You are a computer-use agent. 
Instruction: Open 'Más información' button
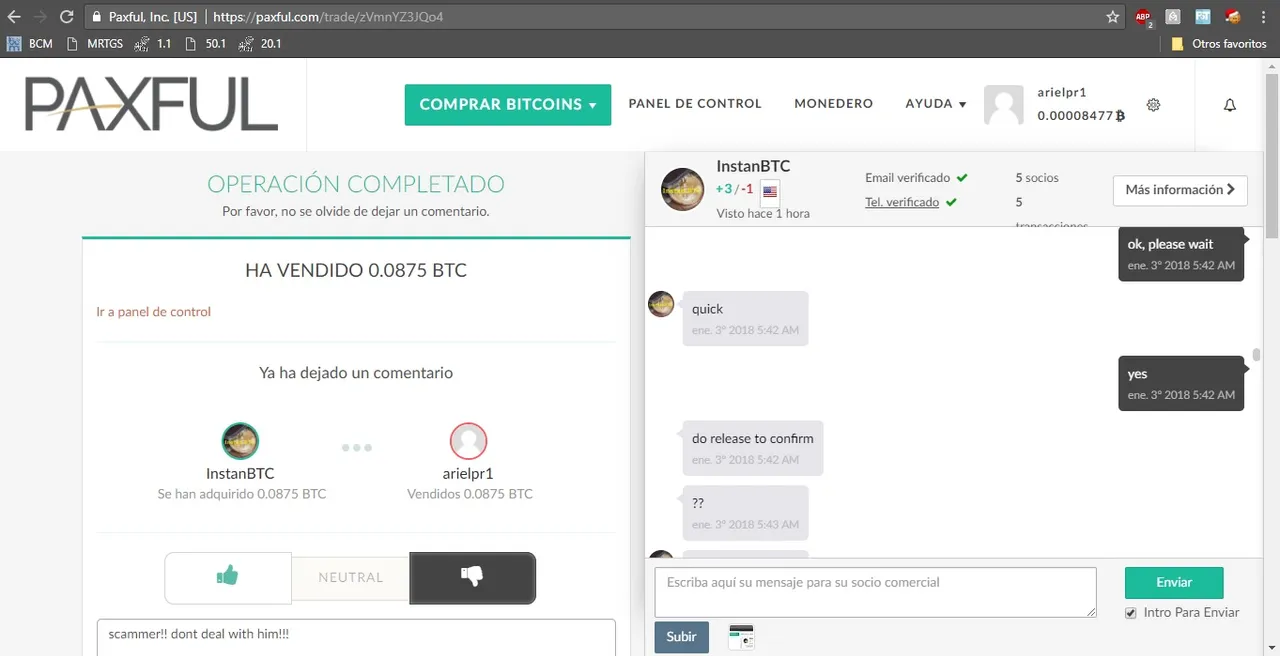(1180, 190)
